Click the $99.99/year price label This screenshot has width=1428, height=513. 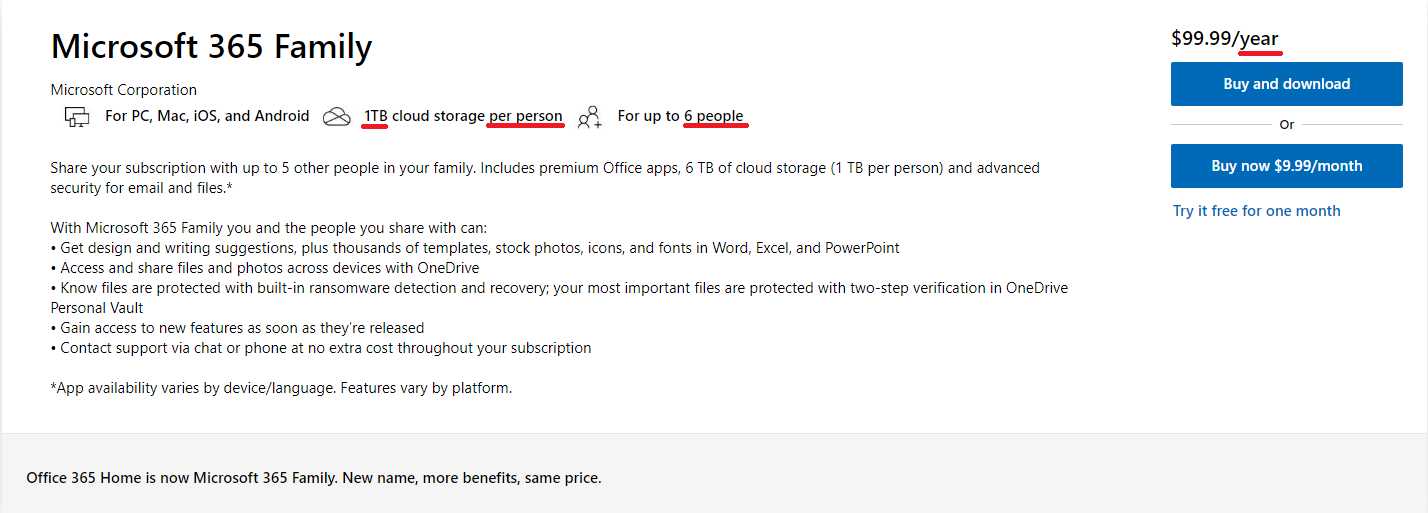1225,39
